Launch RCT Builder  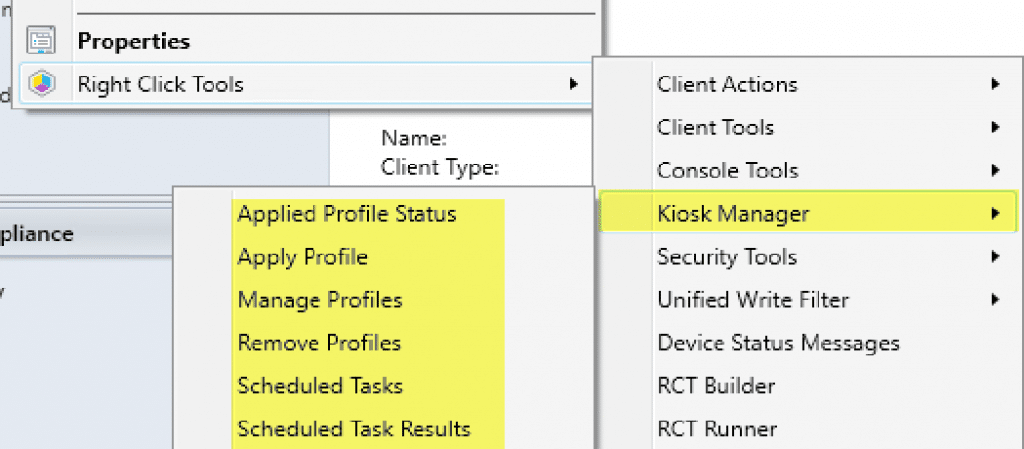coord(716,386)
